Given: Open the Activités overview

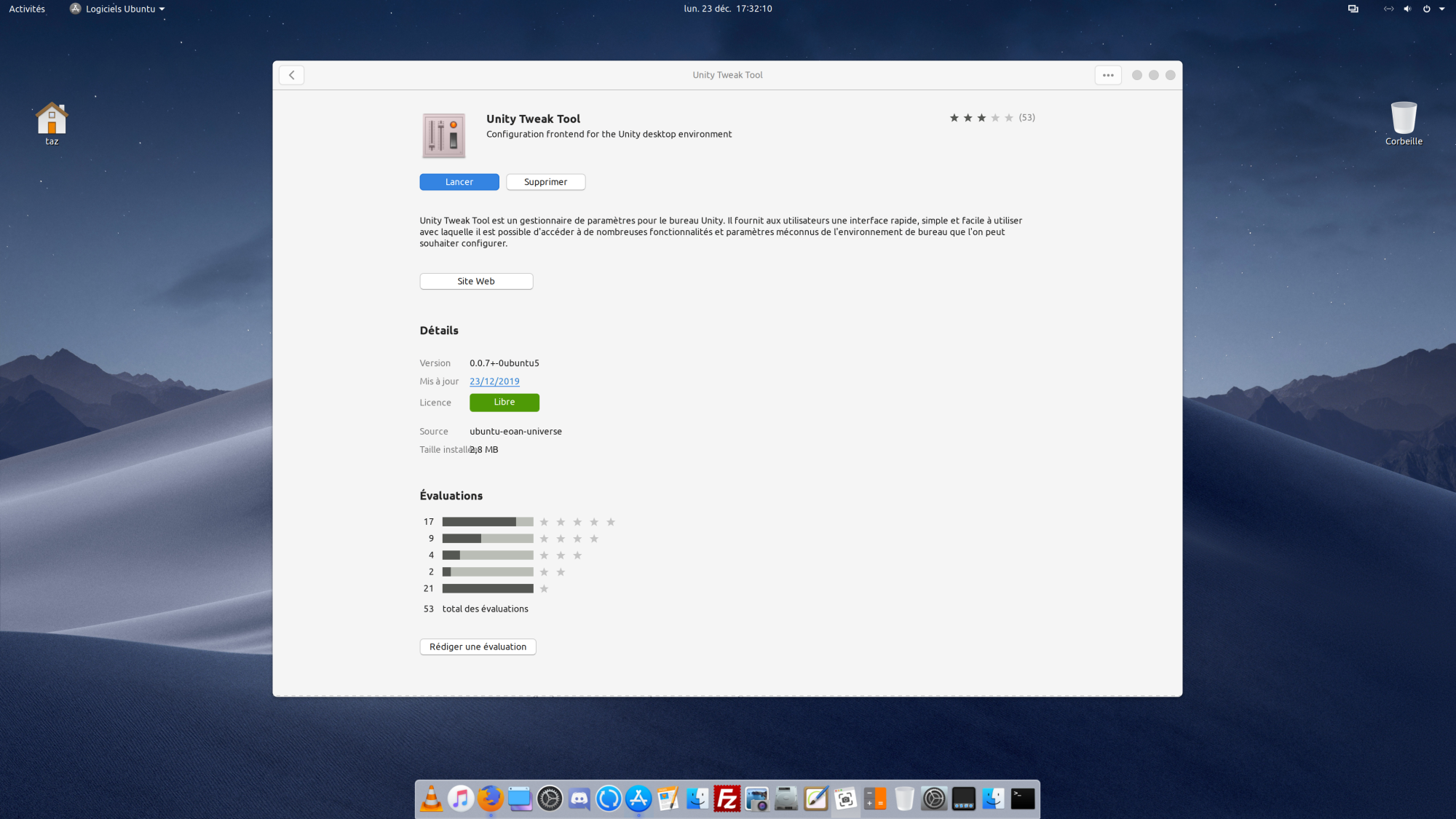Looking at the screenshot, I should click(x=27, y=9).
